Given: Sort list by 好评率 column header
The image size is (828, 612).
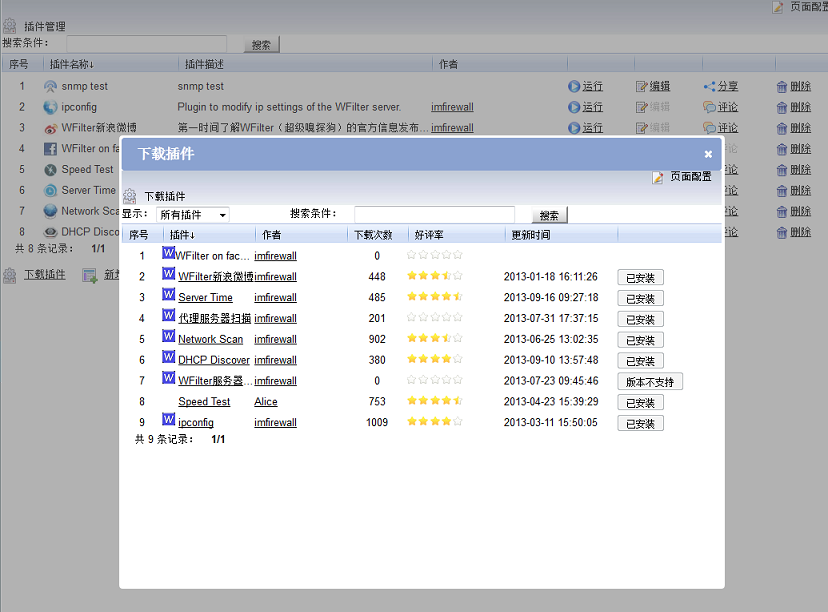Looking at the screenshot, I should 429,235.
